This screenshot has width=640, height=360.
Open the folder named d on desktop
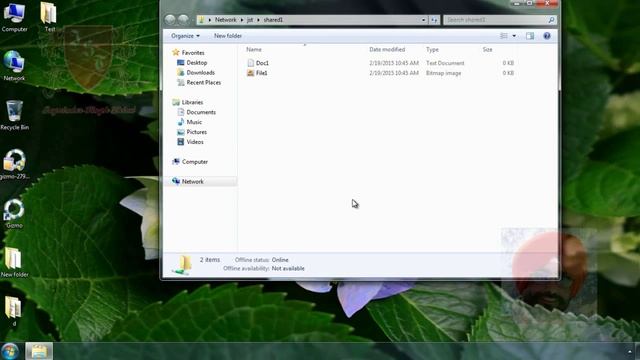point(13,311)
